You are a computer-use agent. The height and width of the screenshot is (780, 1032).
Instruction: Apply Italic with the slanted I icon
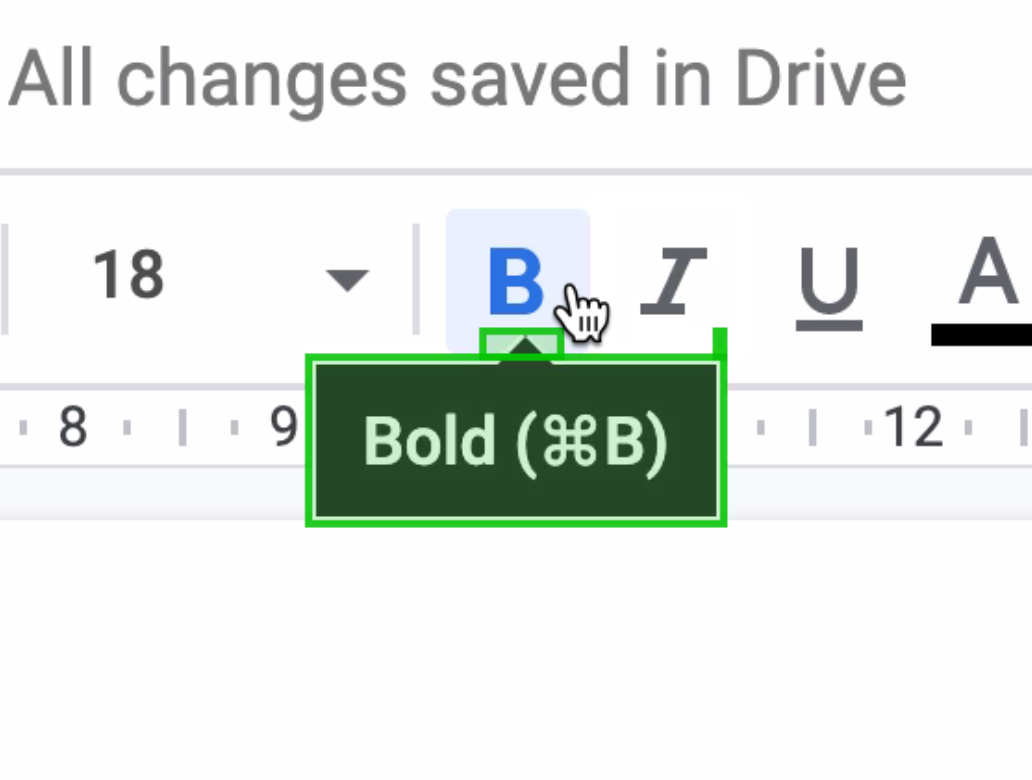674,281
